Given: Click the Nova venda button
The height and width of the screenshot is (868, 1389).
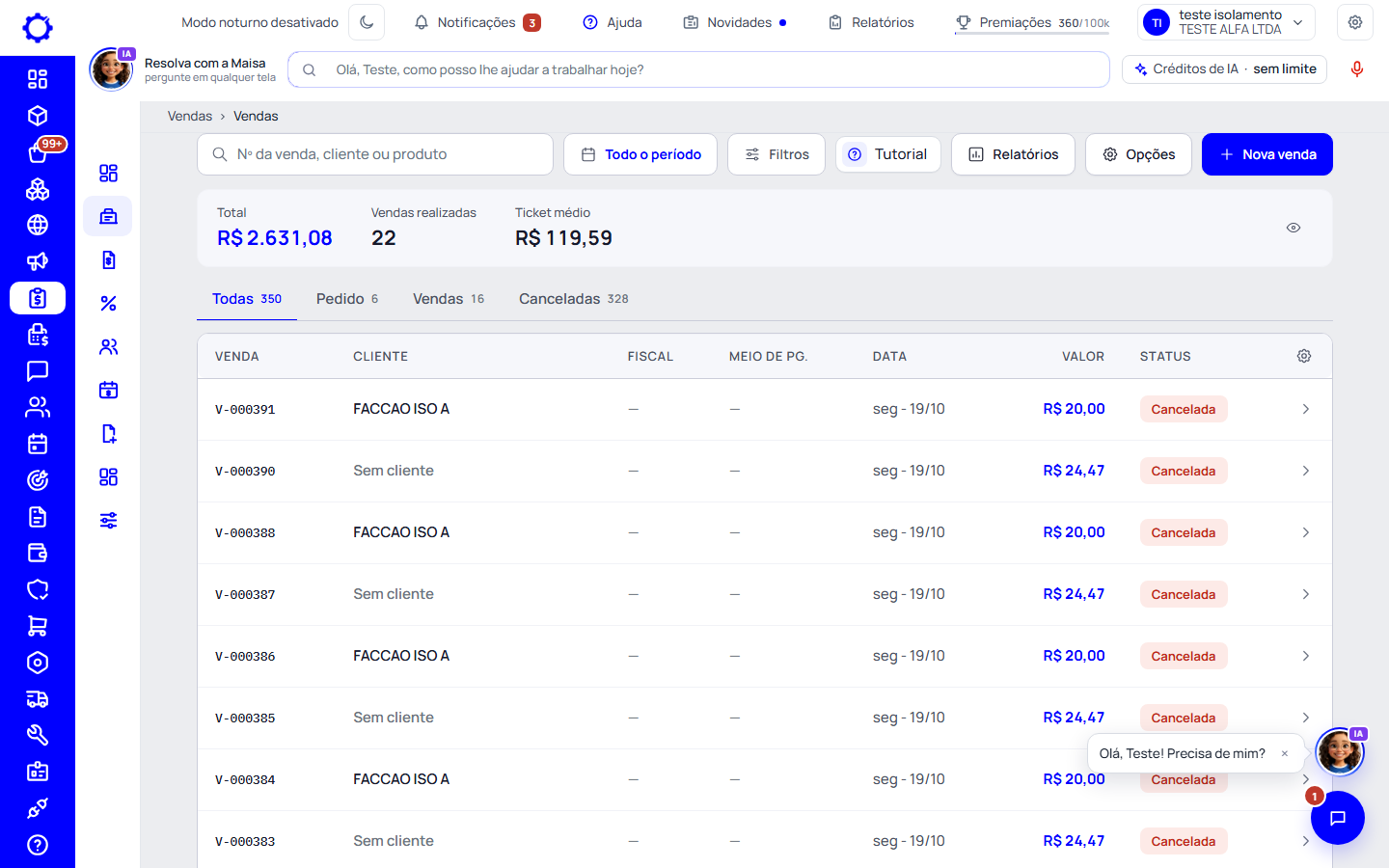Looking at the screenshot, I should point(1267,154).
